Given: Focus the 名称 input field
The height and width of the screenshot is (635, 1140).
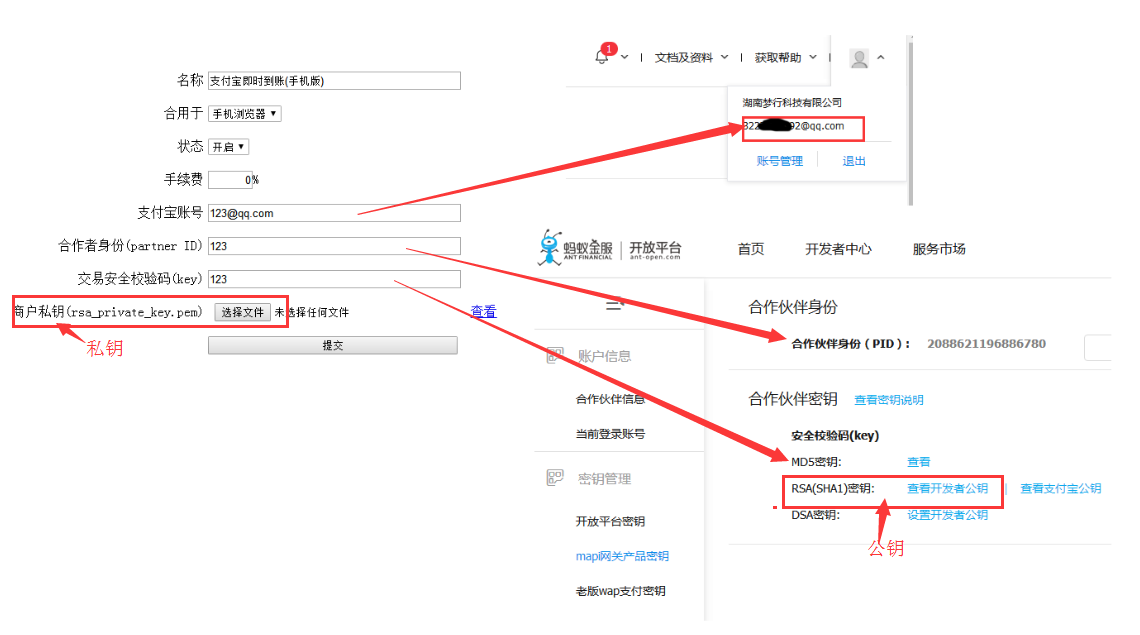Looking at the screenshot, I should point(334,81).
